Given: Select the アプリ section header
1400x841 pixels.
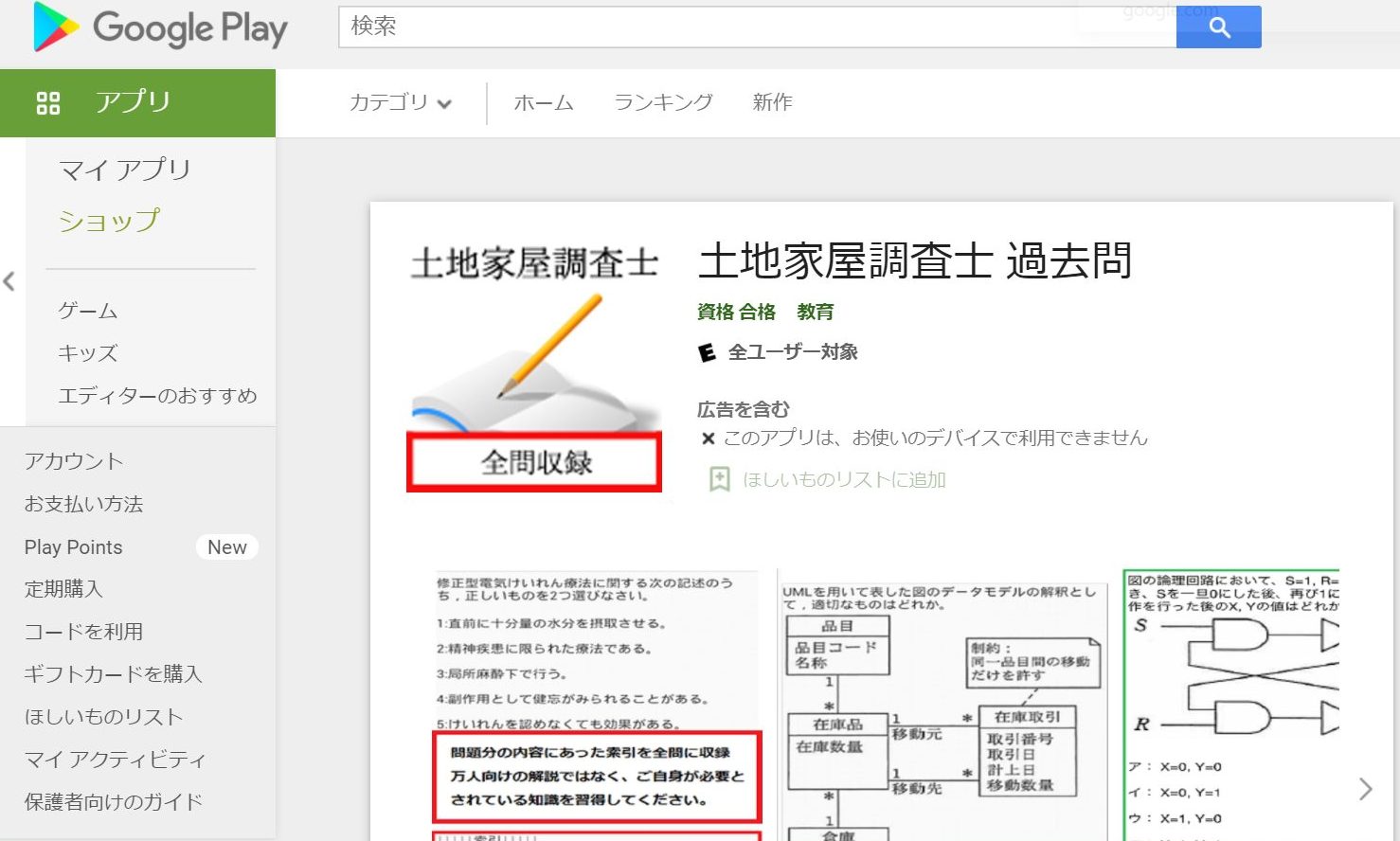Looking at the screenshot, I should [x=137, y=102].
